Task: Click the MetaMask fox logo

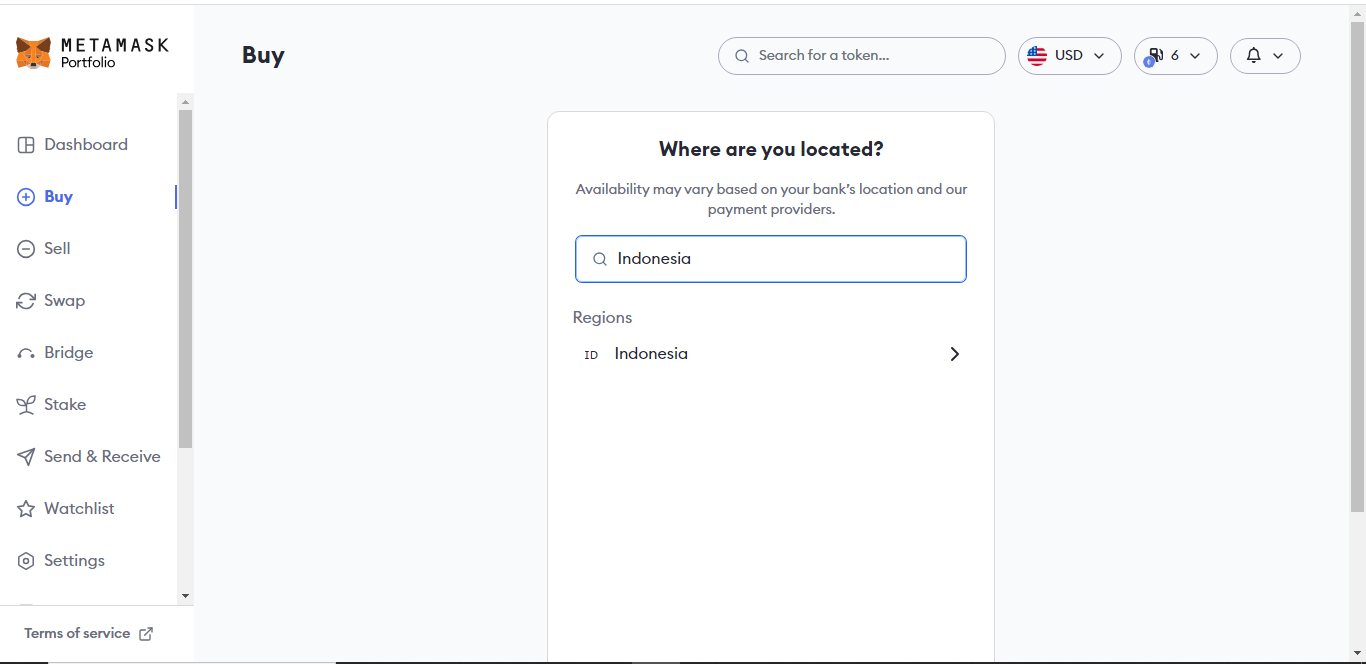Action: [x=33, y=53]
